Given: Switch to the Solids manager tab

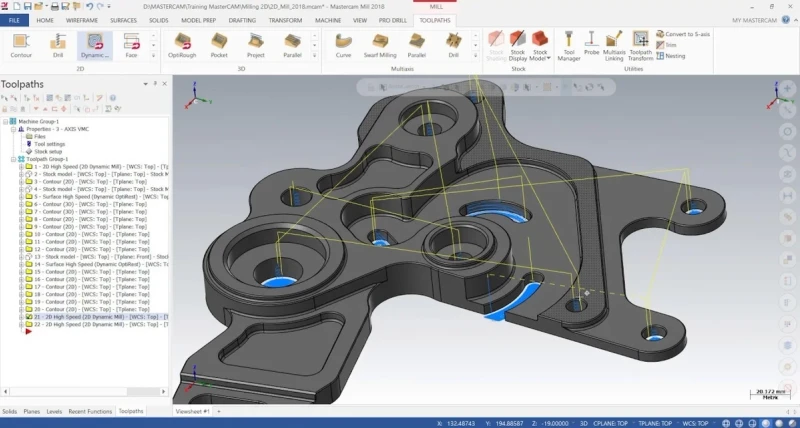Looking at the screenshot, I should 9,411.
